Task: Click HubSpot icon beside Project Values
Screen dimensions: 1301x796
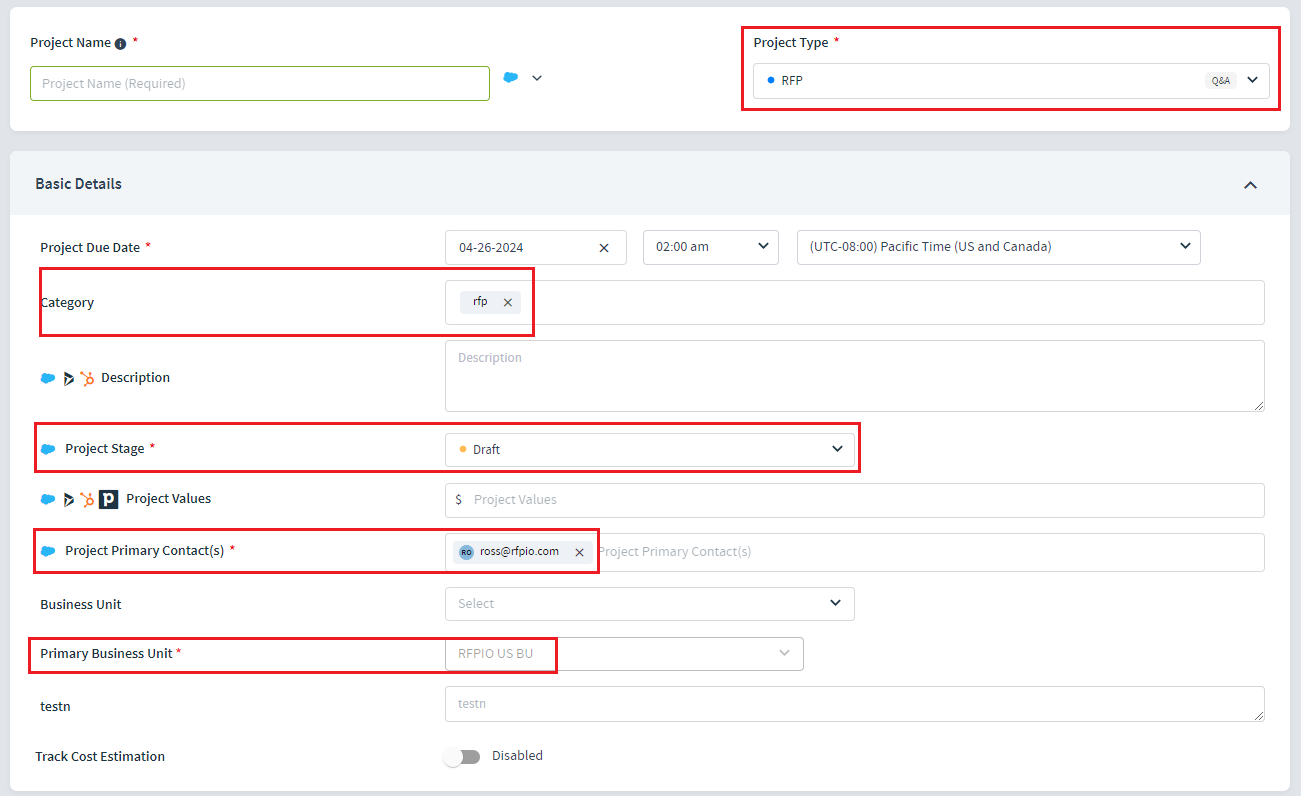Action: coord(87,499)
